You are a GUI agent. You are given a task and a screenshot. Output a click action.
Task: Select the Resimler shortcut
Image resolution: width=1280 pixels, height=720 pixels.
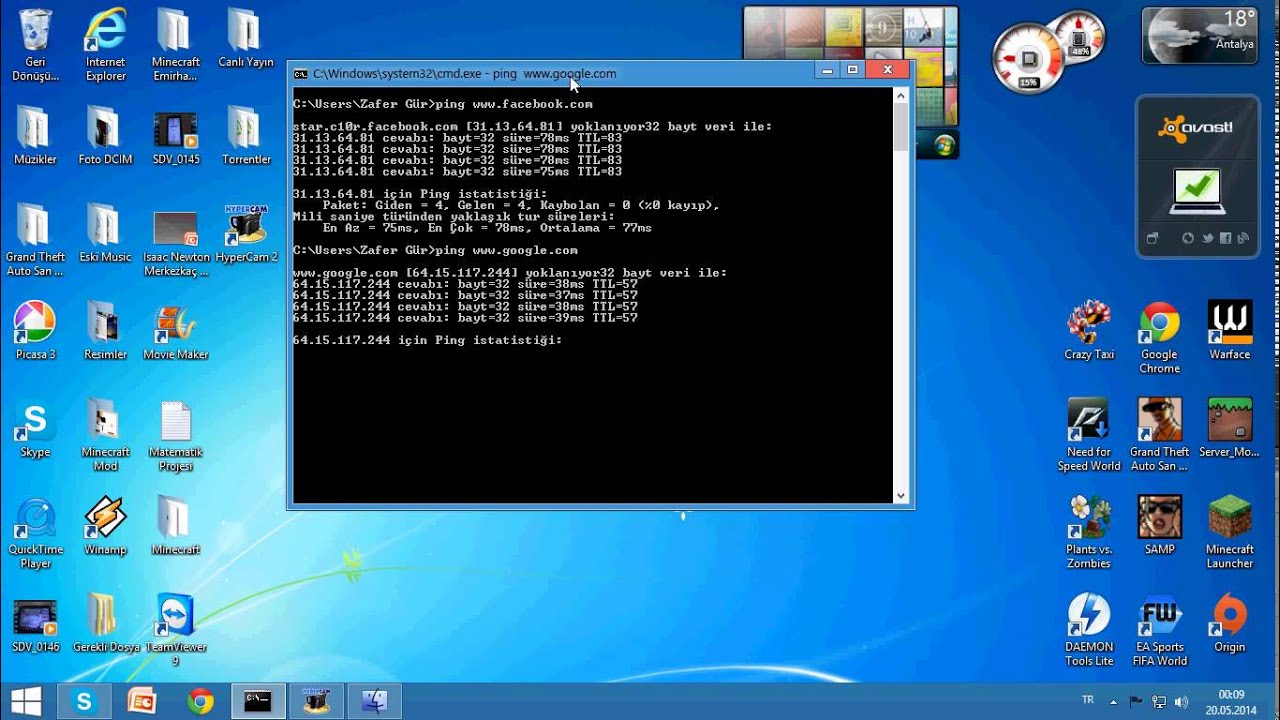pos(106,330)
